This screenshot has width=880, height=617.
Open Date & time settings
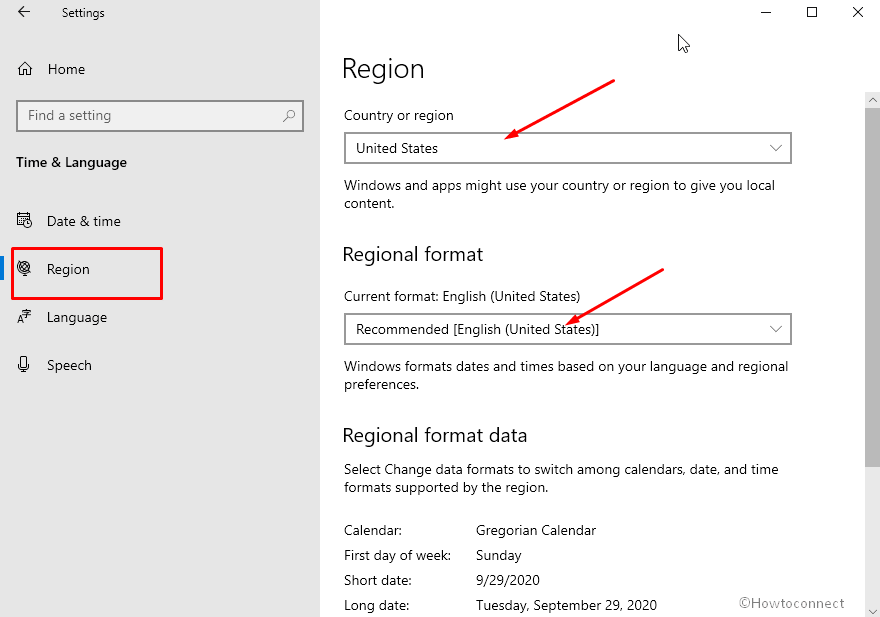84,221
